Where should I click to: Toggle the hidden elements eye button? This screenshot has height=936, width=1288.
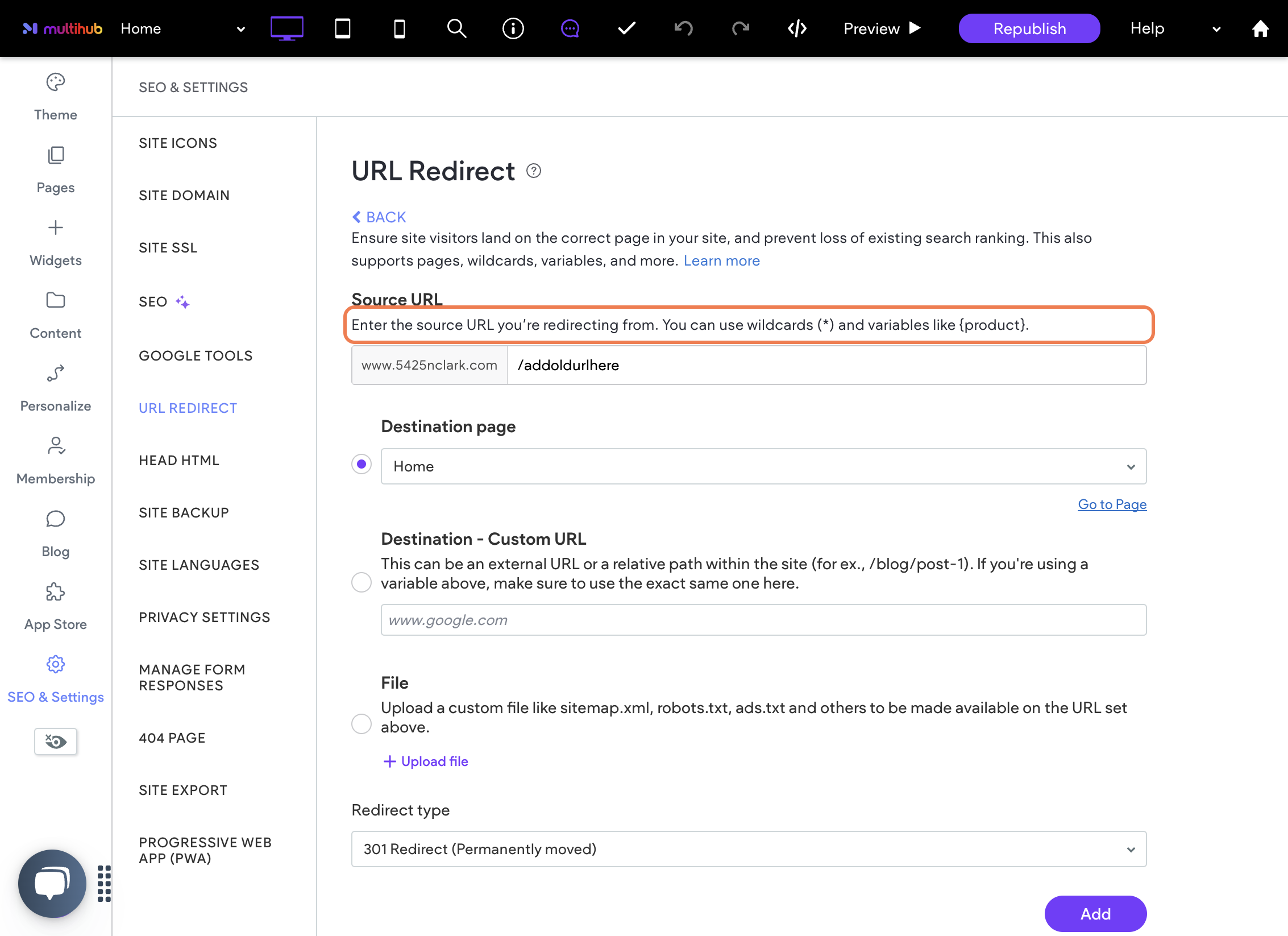pos(56,742)
